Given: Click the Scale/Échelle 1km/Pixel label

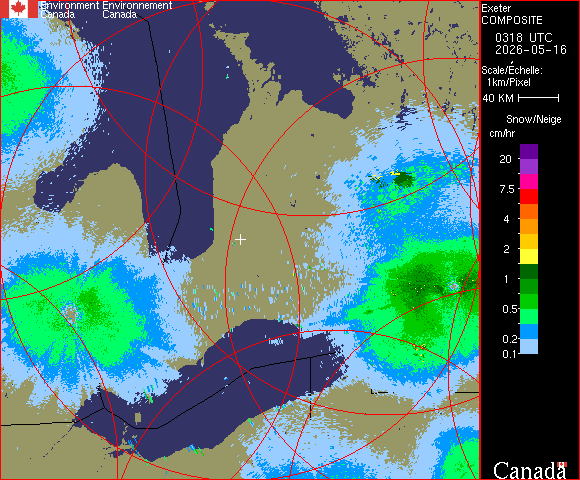Looking at the screenshot, I should tap(512, 76).
